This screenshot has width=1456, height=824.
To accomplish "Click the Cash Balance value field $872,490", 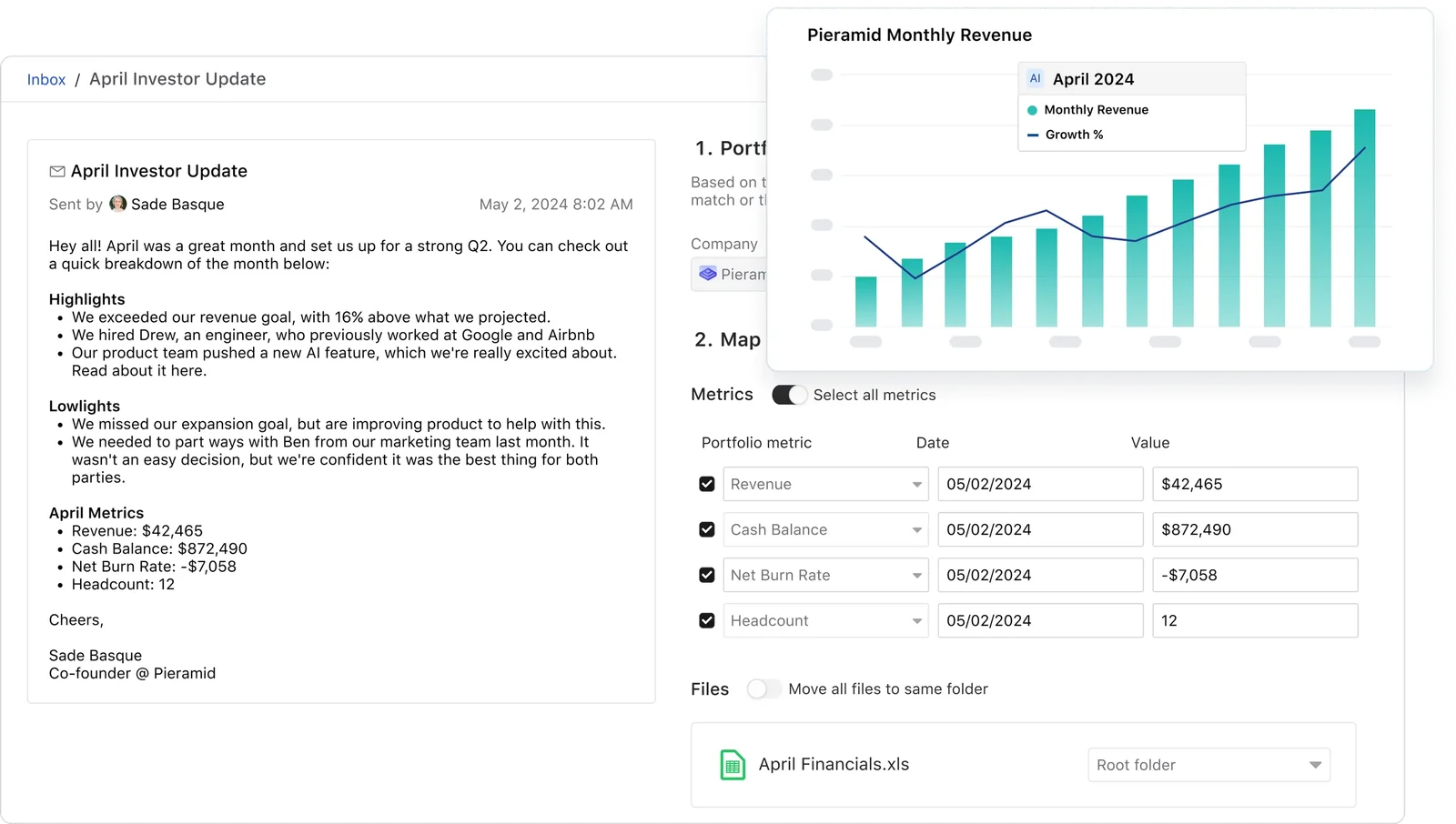I will (1255, 529).
